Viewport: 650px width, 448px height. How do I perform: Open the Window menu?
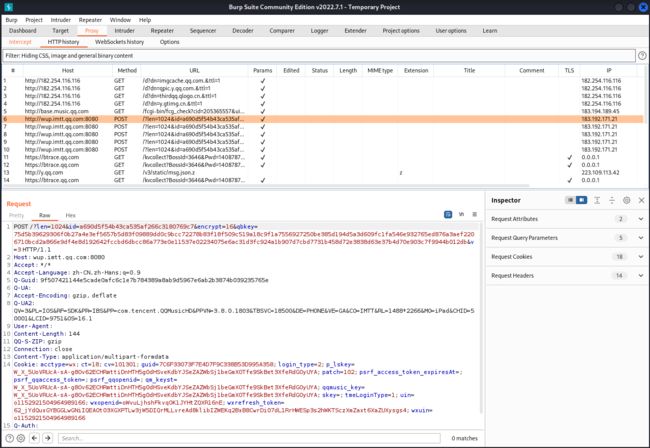[x=120, y=20]
